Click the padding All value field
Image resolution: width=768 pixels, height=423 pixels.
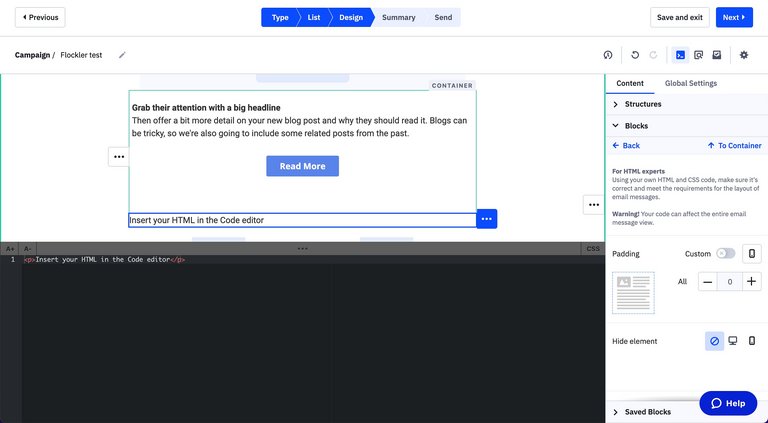click(729, 282)
